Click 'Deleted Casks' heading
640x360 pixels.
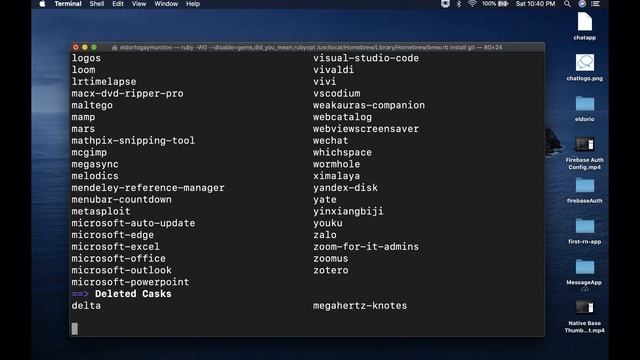[x=133, y=294]
